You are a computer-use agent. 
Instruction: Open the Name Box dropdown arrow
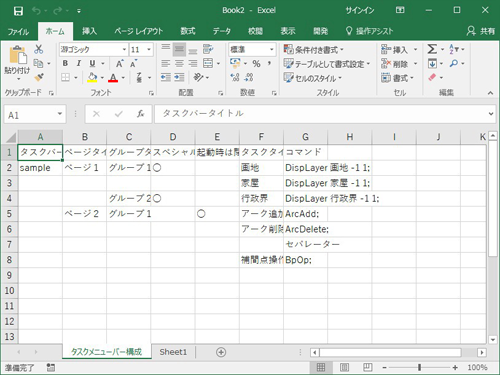click(x=60, y=114)
